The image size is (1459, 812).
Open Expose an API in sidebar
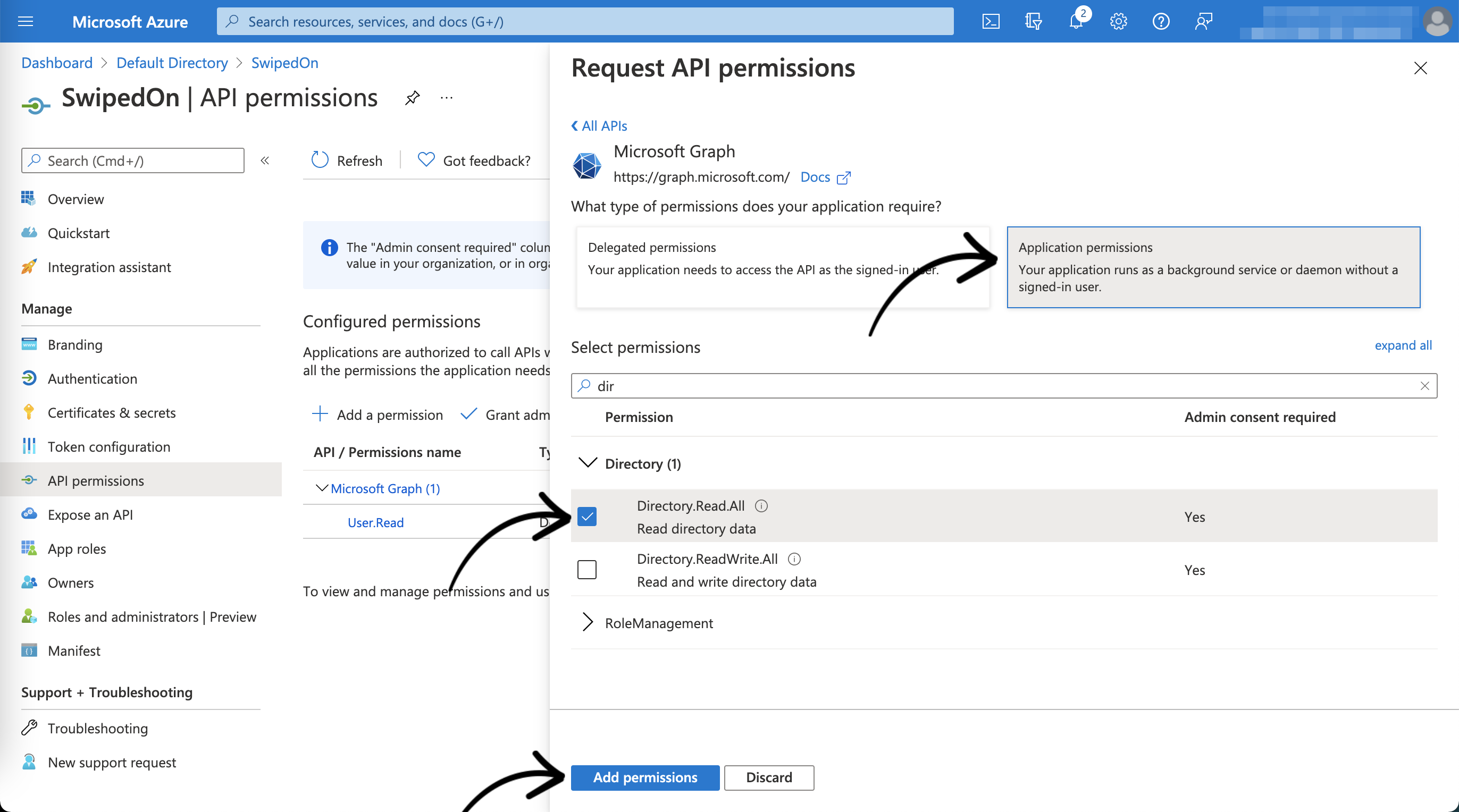(x=90, y=514)
